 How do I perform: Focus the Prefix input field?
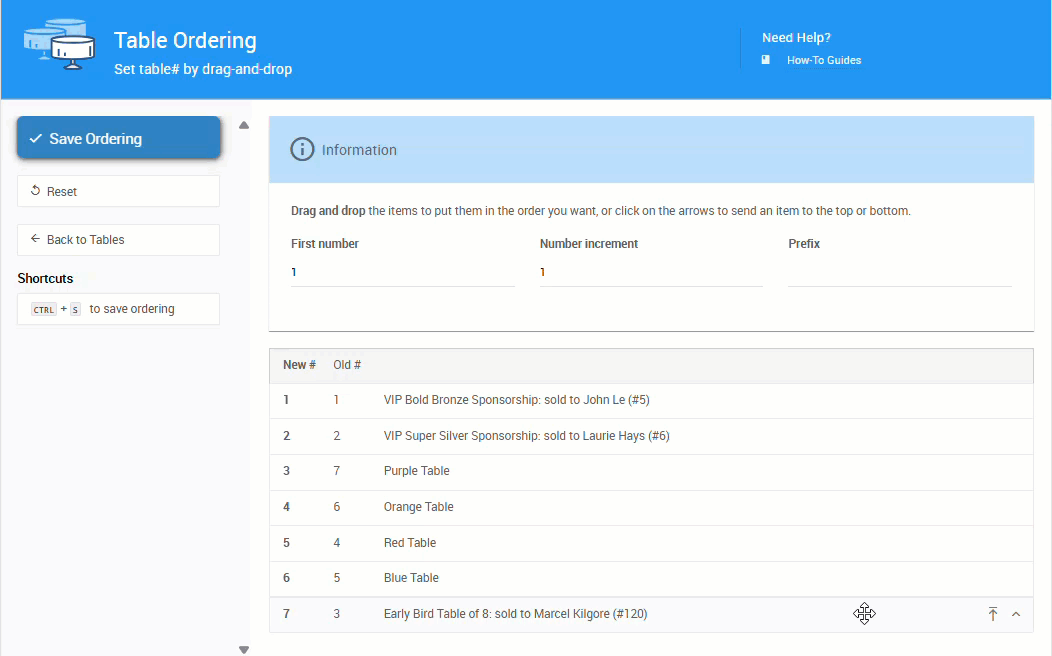tap(899, 272)
